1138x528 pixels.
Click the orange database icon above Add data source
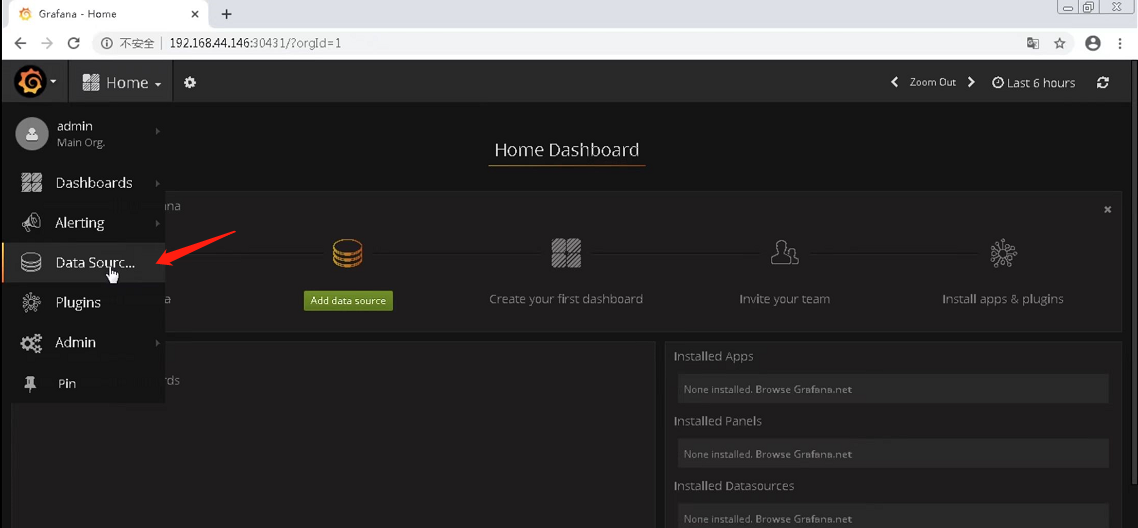[x=348, y=253]
